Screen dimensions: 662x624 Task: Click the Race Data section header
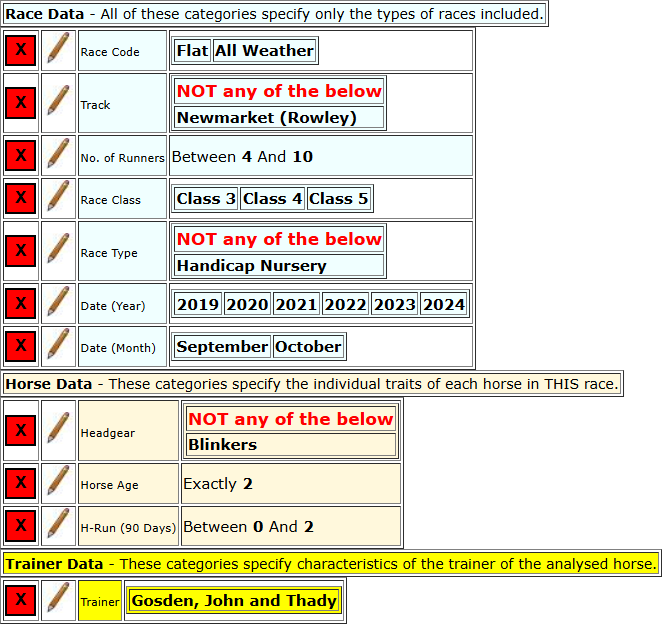pyautogui.click(x=274, y=14)
